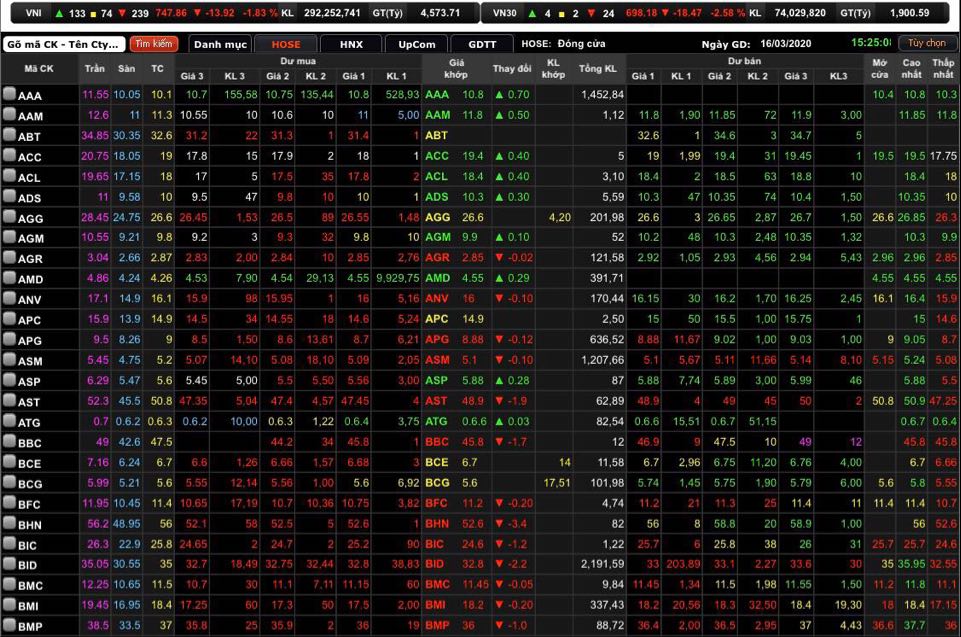Select the checkbox for ACC row

point(9,155)
